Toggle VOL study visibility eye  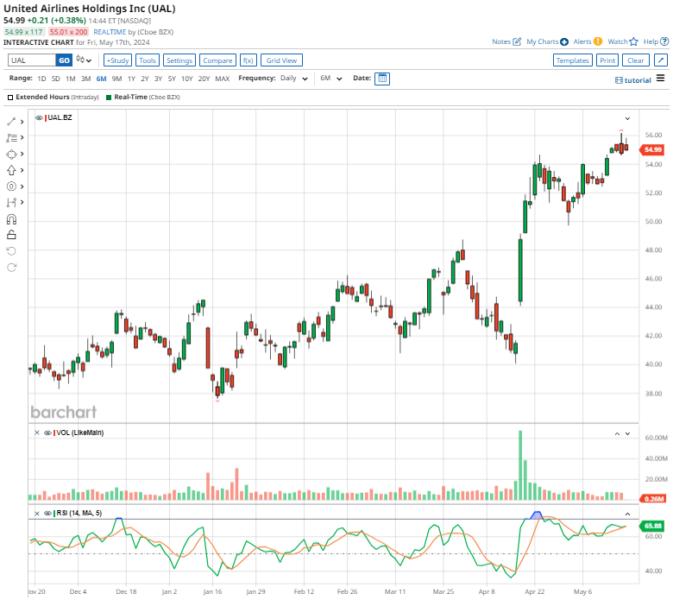(x=48, y=433)
